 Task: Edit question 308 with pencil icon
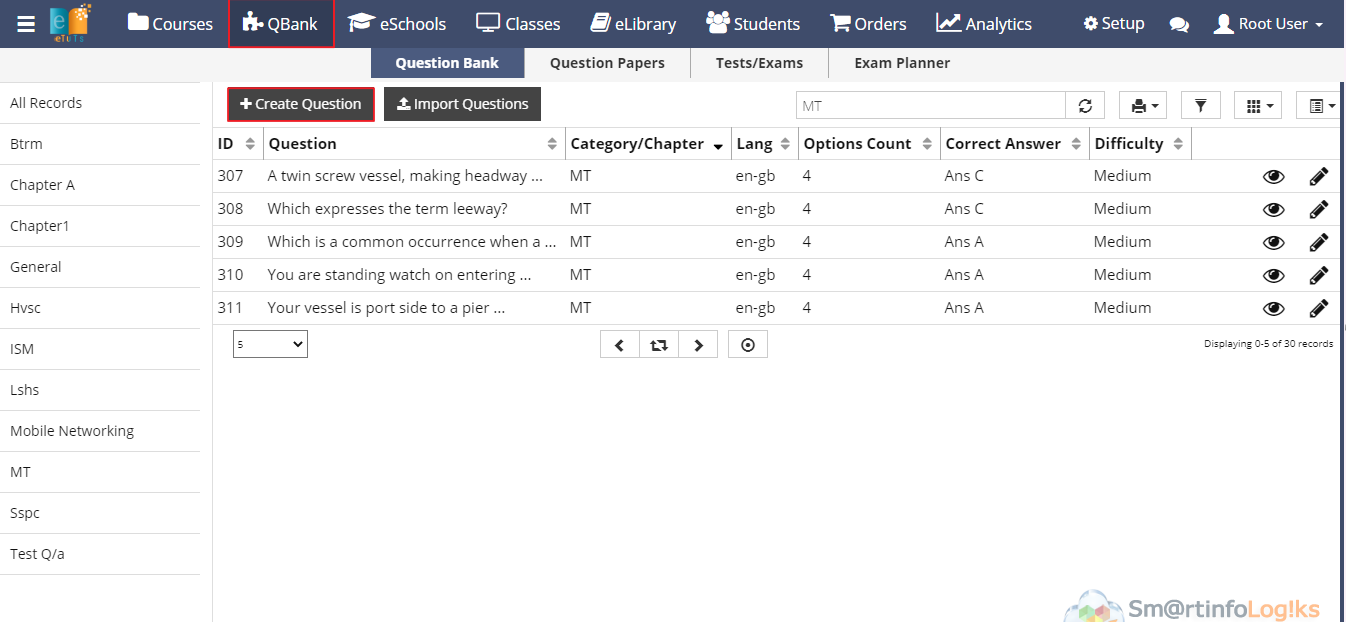pyautogui.click(x=1319, y=210)
